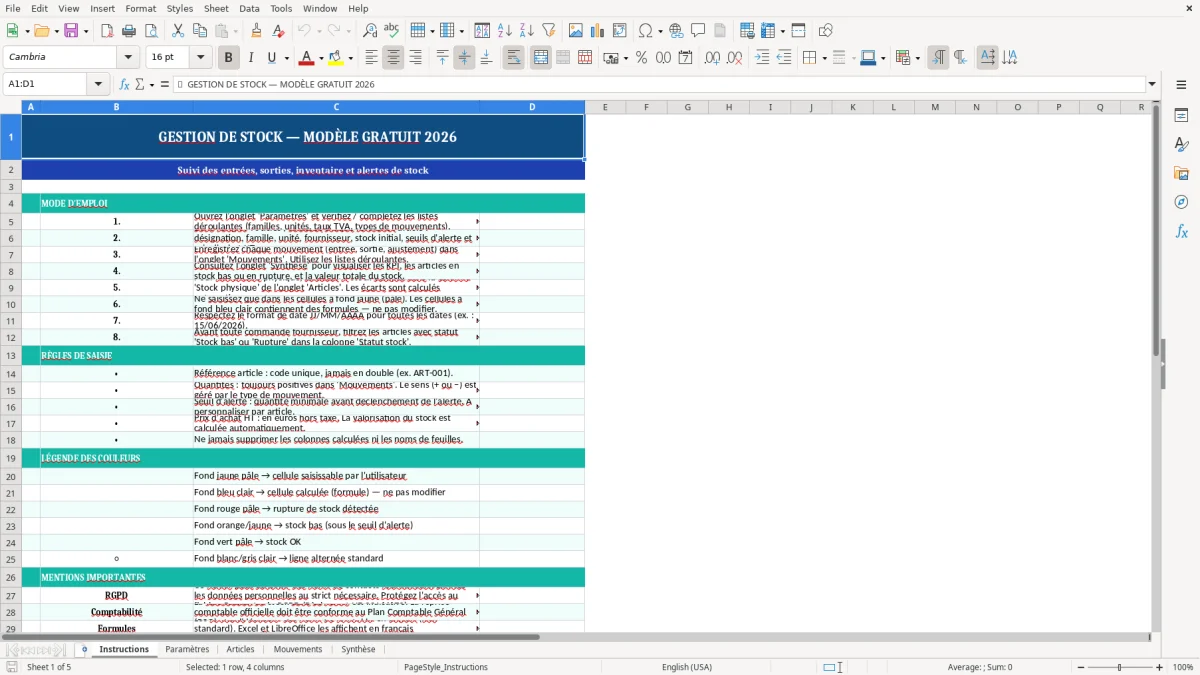Open the borders dropdown arrow
The height and width of the screenshot is (675, 1200).
(824, 58)
